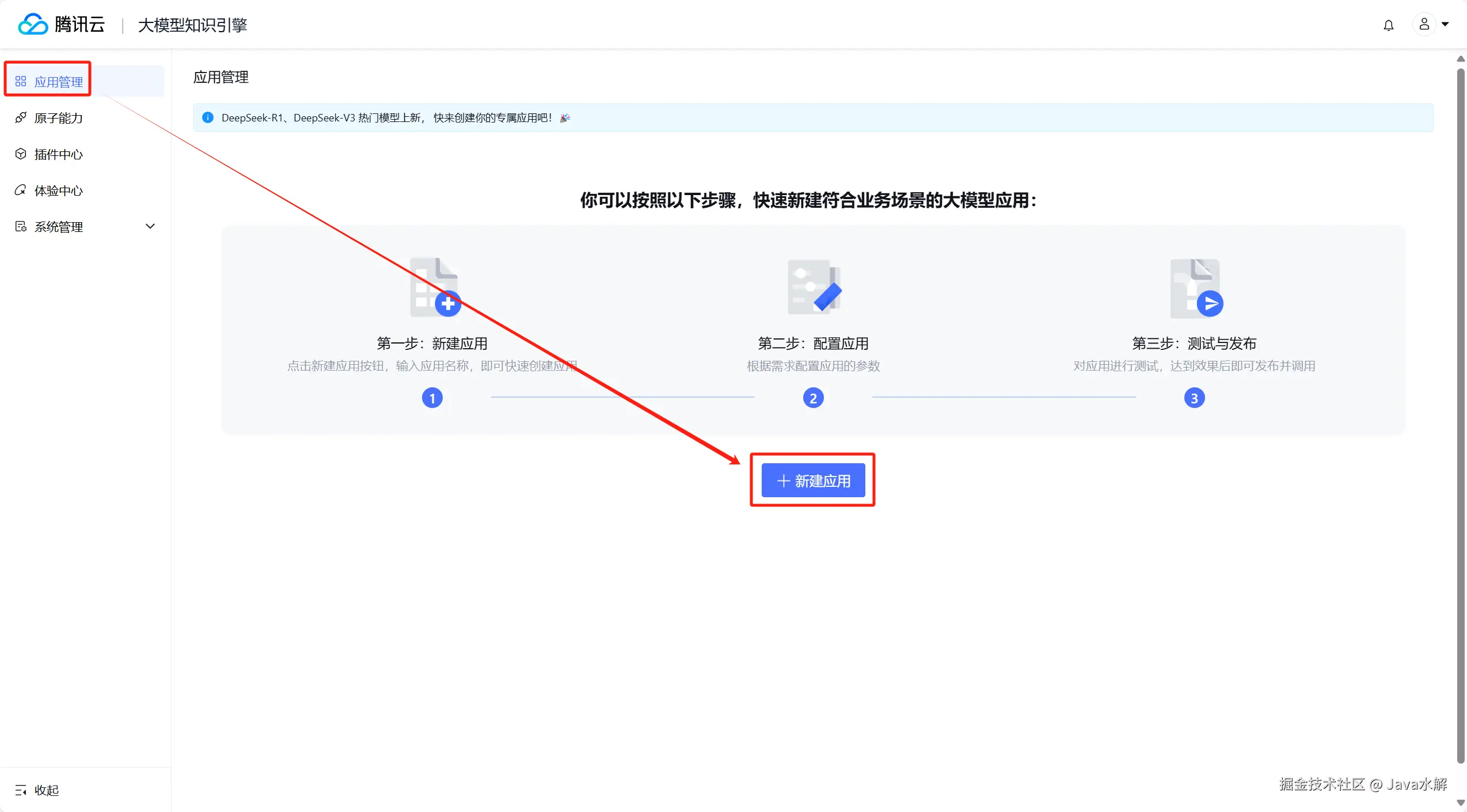Viewport: 1467px width, 812px height.
Task: Click the blue info icon in DeepSeek banner
Action: coord(208,118)
